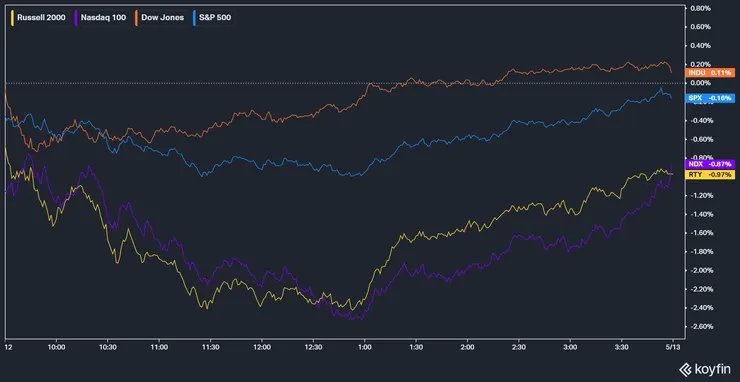Click the 3:30 time axis label
Image resolution: width=740 pixels, height=382 pixels.
tap(622, 348)
